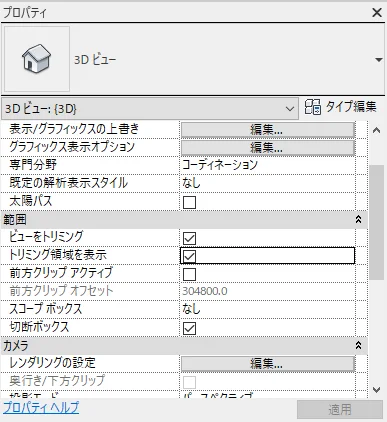Open the プロパティ ヘルプ link

tap(41, 407)
